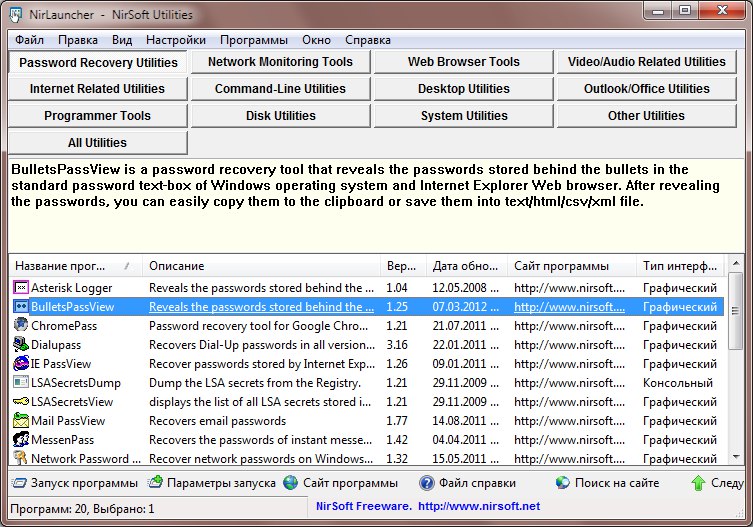
Task: Select the ChromePass row name
Action: tap(64, 326)
